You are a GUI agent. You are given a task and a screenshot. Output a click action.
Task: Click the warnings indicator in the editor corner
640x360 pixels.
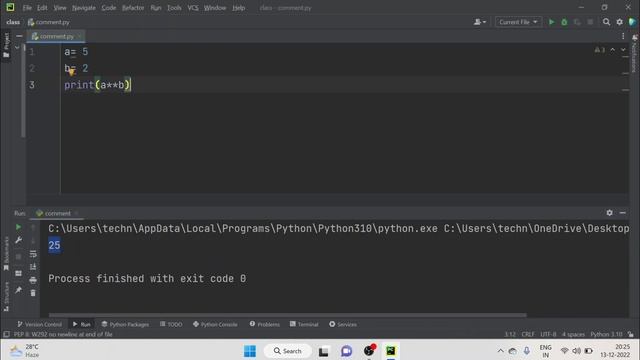point(600,50)
